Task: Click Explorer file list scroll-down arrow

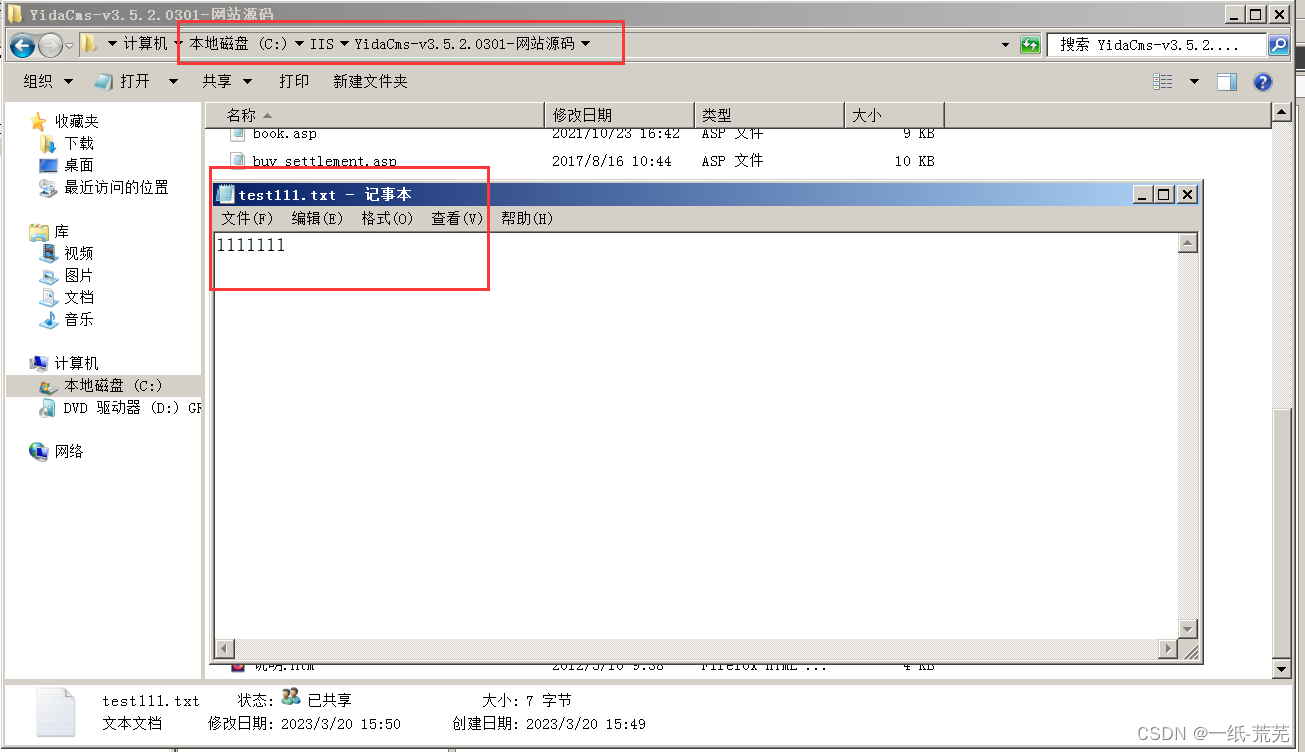Action: (1281, 668)
